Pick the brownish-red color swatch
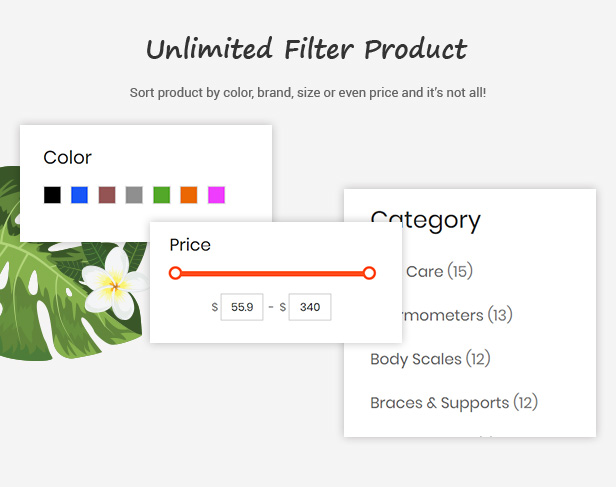This screenshot has height=487, width=616. tap(107, 195)
